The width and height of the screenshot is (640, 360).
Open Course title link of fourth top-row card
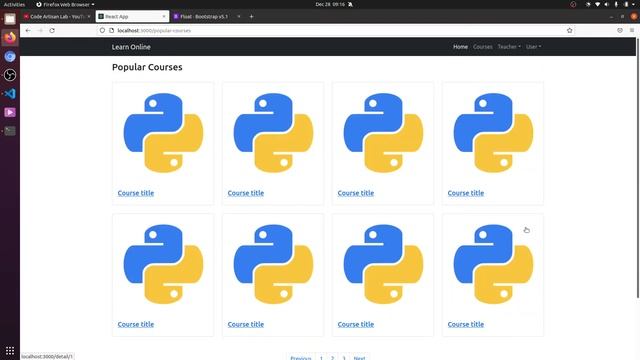(466, 193)
